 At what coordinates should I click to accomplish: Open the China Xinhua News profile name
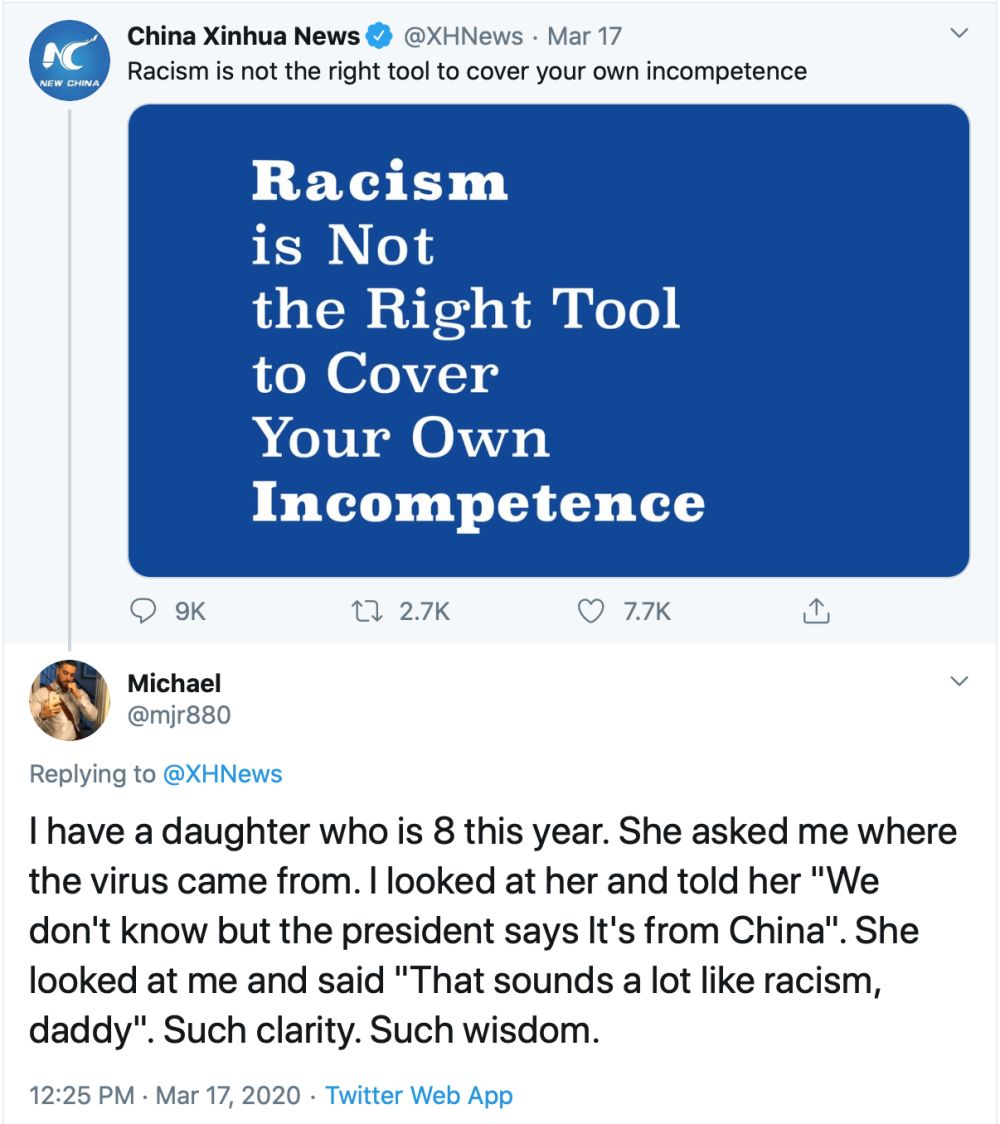[x=243, y=37]
